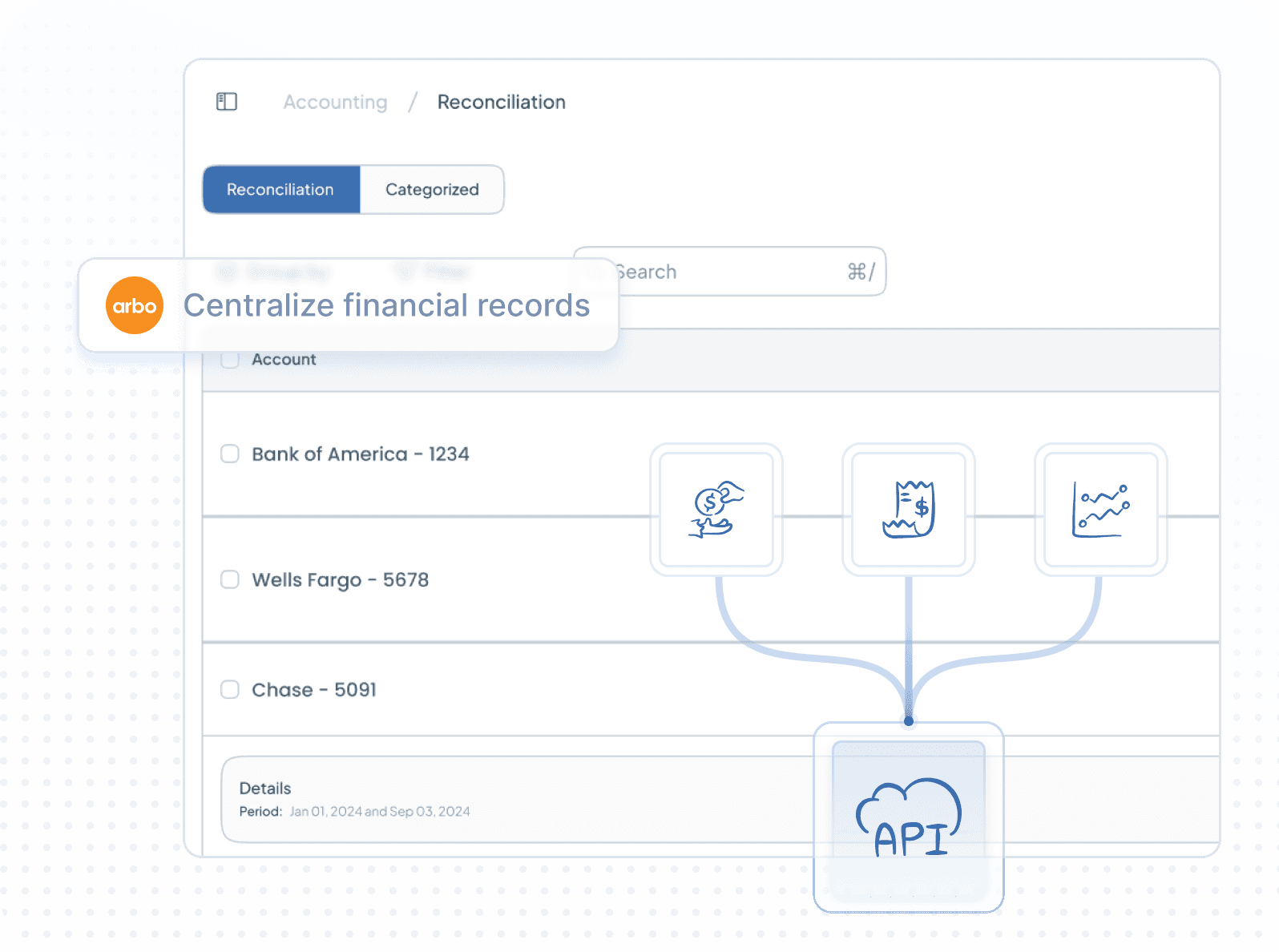Click the line chart analytics icon
Viewport: 1279px width, 952px height.
1101,510
